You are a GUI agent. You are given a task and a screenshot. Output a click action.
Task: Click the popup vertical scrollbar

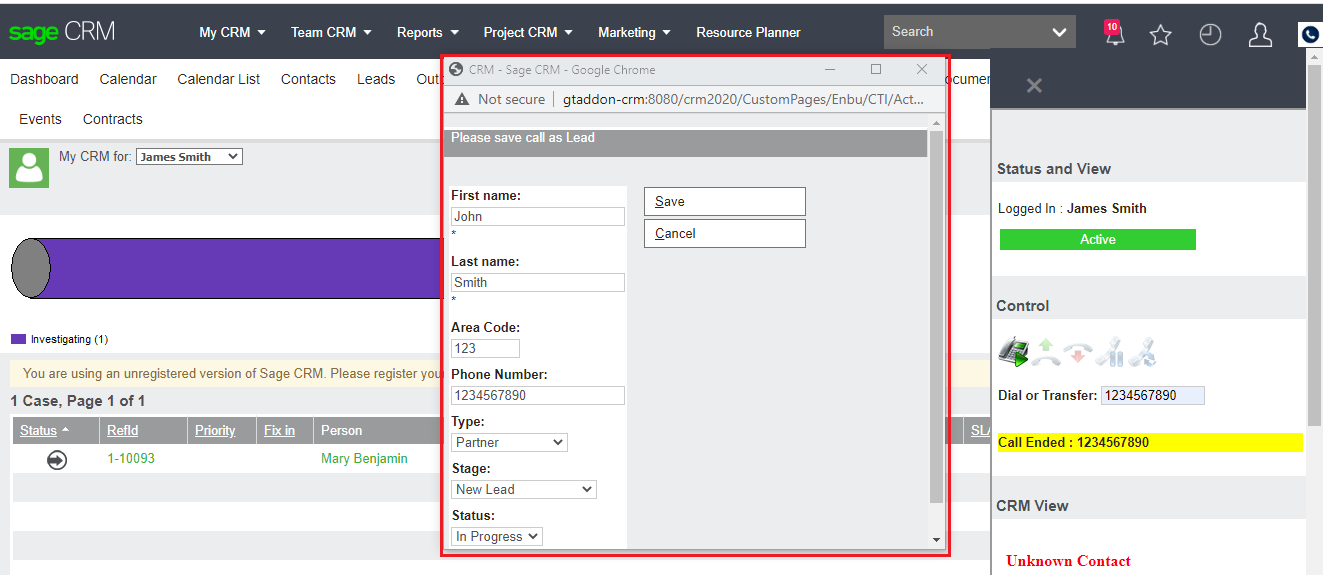(936, 316)
